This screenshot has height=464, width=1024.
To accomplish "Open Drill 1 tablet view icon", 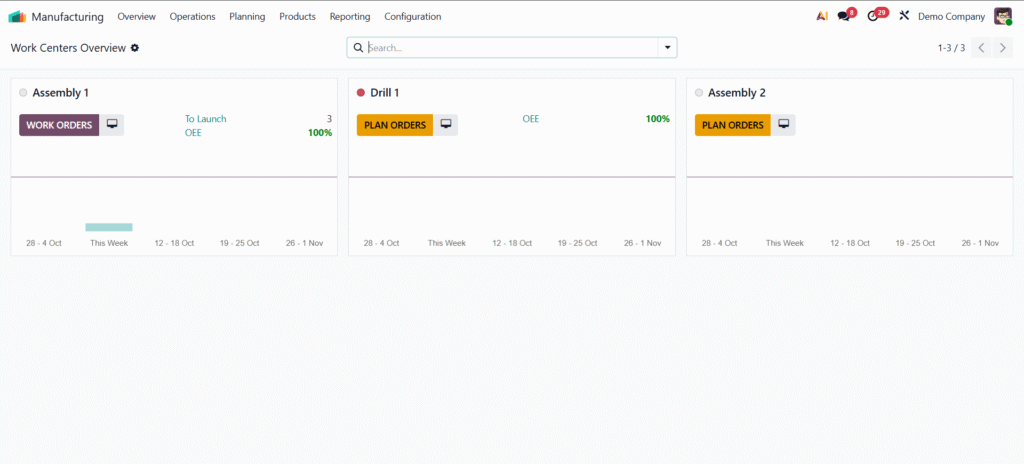I will point(446,125).
